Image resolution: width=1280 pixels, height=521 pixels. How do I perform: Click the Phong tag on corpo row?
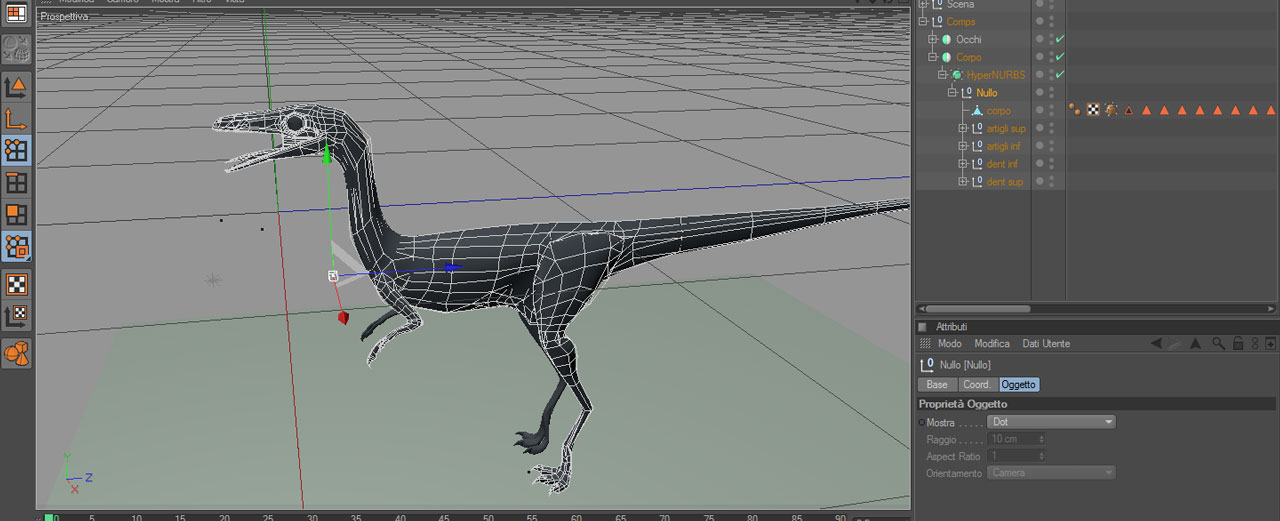coord(1075,110)
